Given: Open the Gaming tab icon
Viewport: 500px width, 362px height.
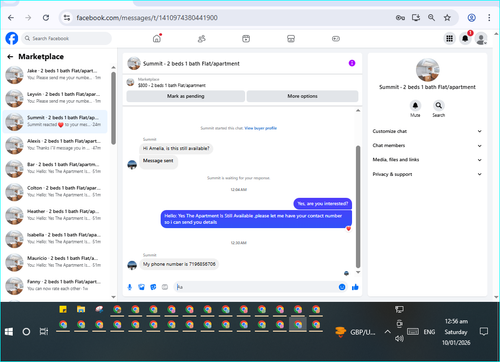Looking at the screenshot, I should pos(336,39).
